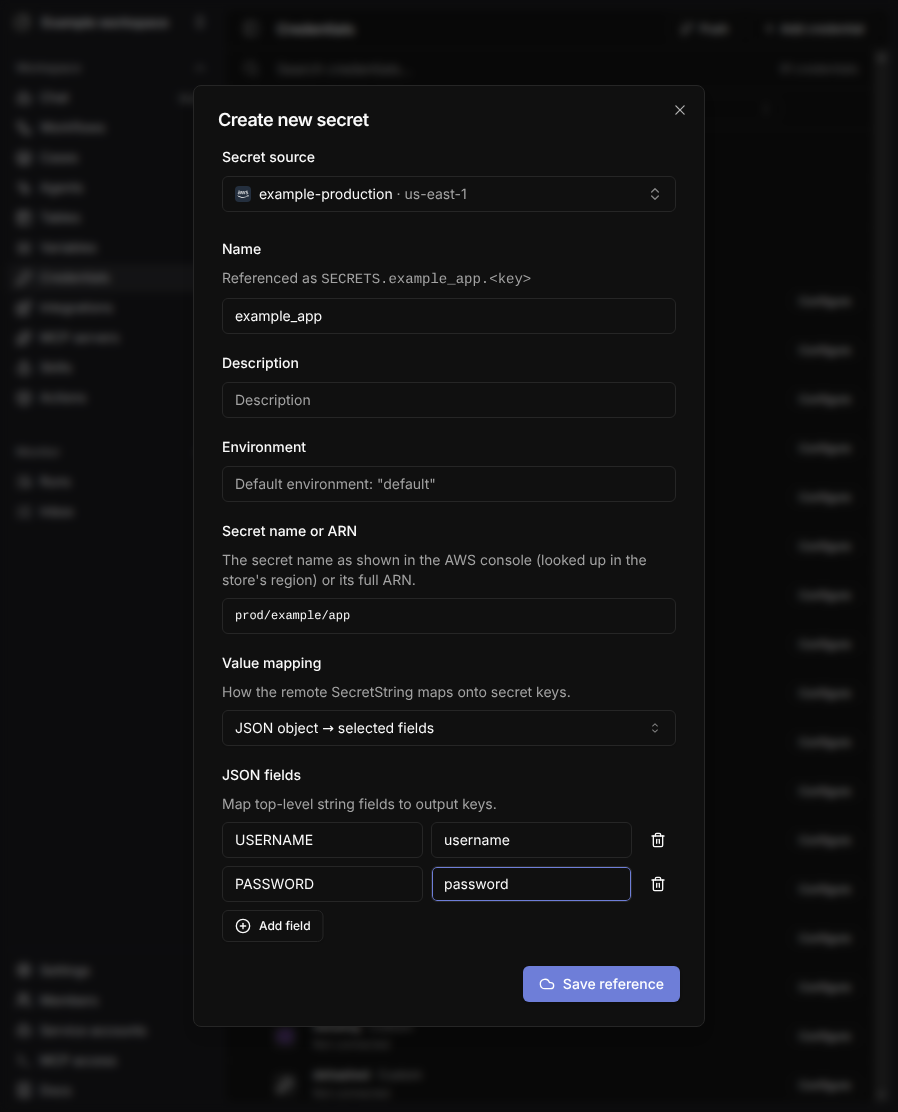The width and height of the screenshot is (898, 1112).
Task: Click the Create new secret heading
Action: point(293,120)
